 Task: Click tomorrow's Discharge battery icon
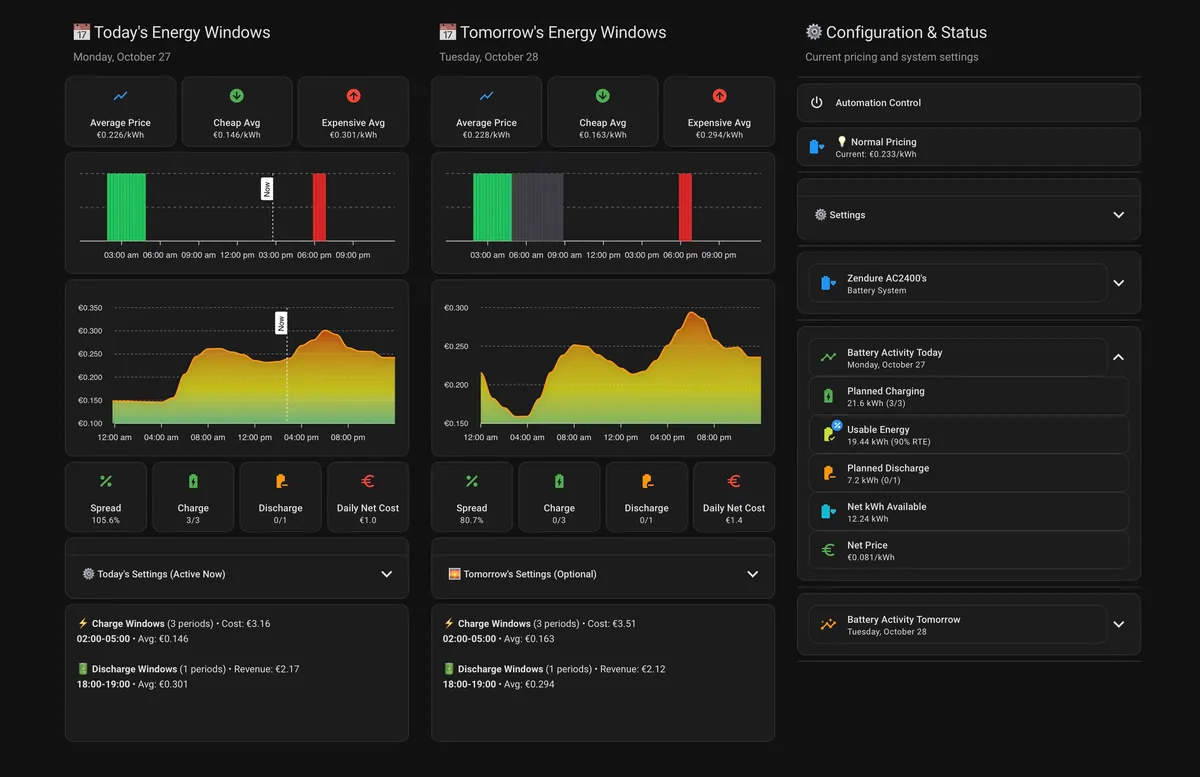(647, 481)
